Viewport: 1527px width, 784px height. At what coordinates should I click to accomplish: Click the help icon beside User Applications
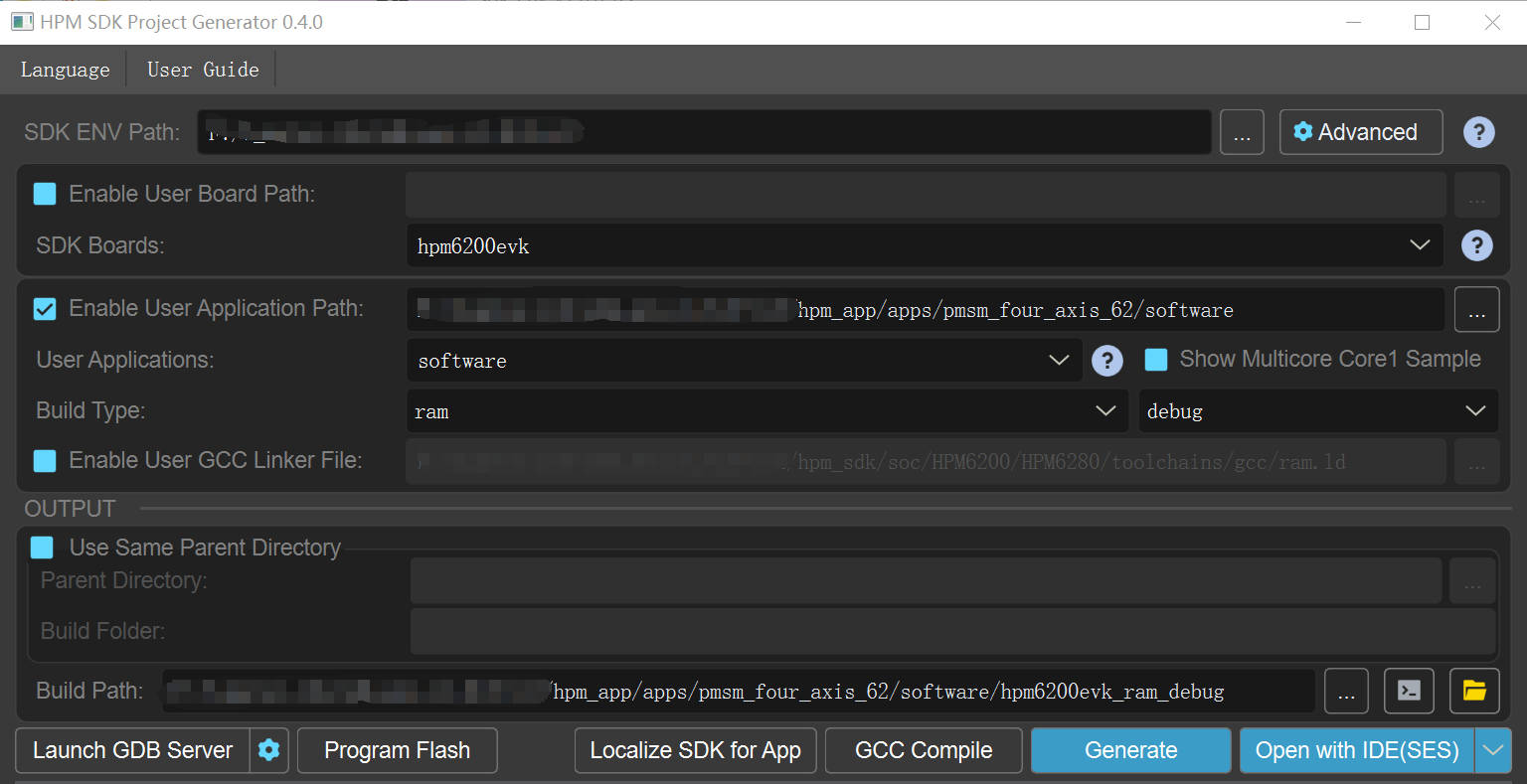click(x=1107, y=361)
